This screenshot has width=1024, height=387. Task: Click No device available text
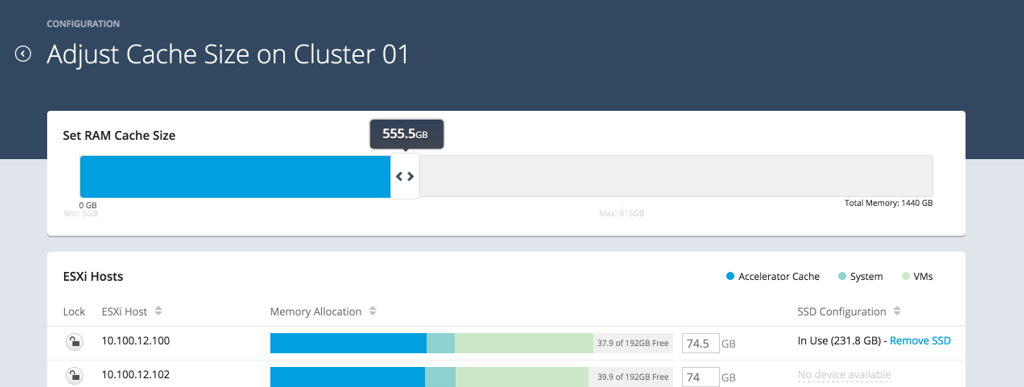(844, 375)
